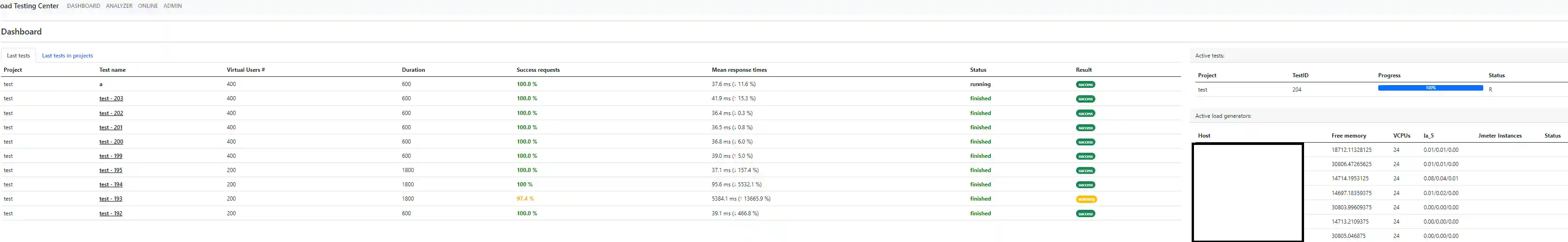Open test - 202 results
This screenshot has height=242, width=1568.
pyautogui.click(x=111, y=113)
